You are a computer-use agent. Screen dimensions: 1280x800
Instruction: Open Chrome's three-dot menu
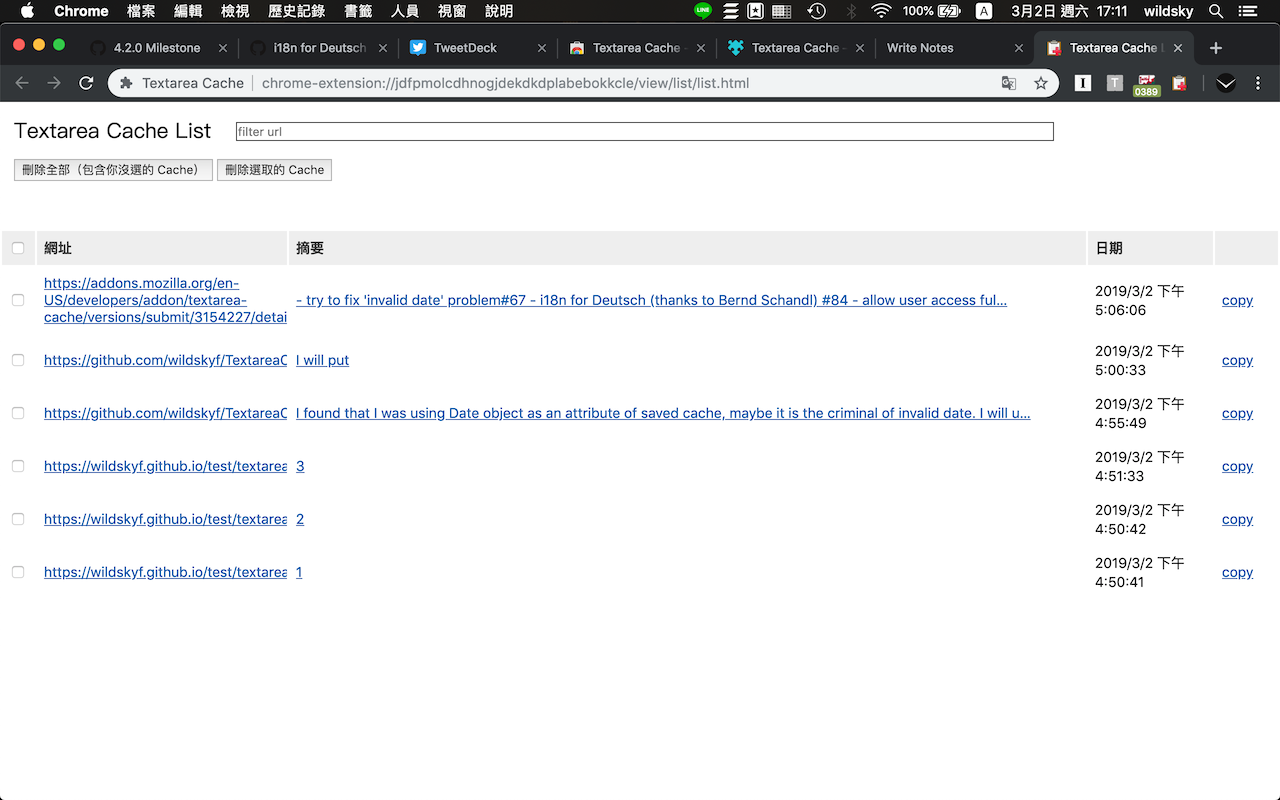(x=1258, y=83)
